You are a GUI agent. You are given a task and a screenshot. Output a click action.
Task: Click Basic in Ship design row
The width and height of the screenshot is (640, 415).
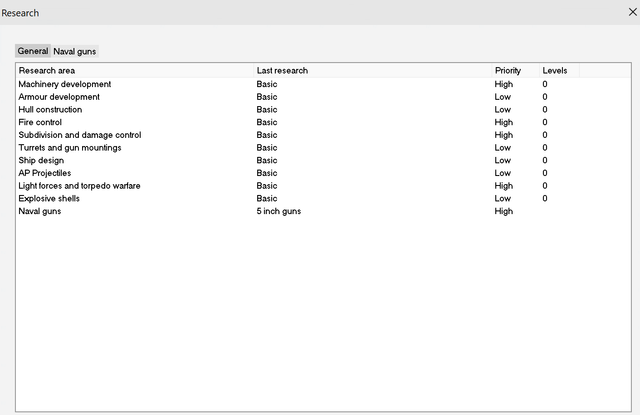pyautogui.click(x=267, y=160)
